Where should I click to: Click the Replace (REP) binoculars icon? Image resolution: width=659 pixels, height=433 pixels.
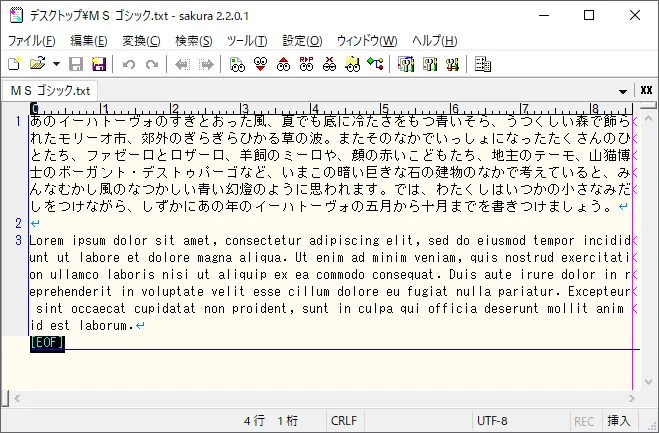306,64
